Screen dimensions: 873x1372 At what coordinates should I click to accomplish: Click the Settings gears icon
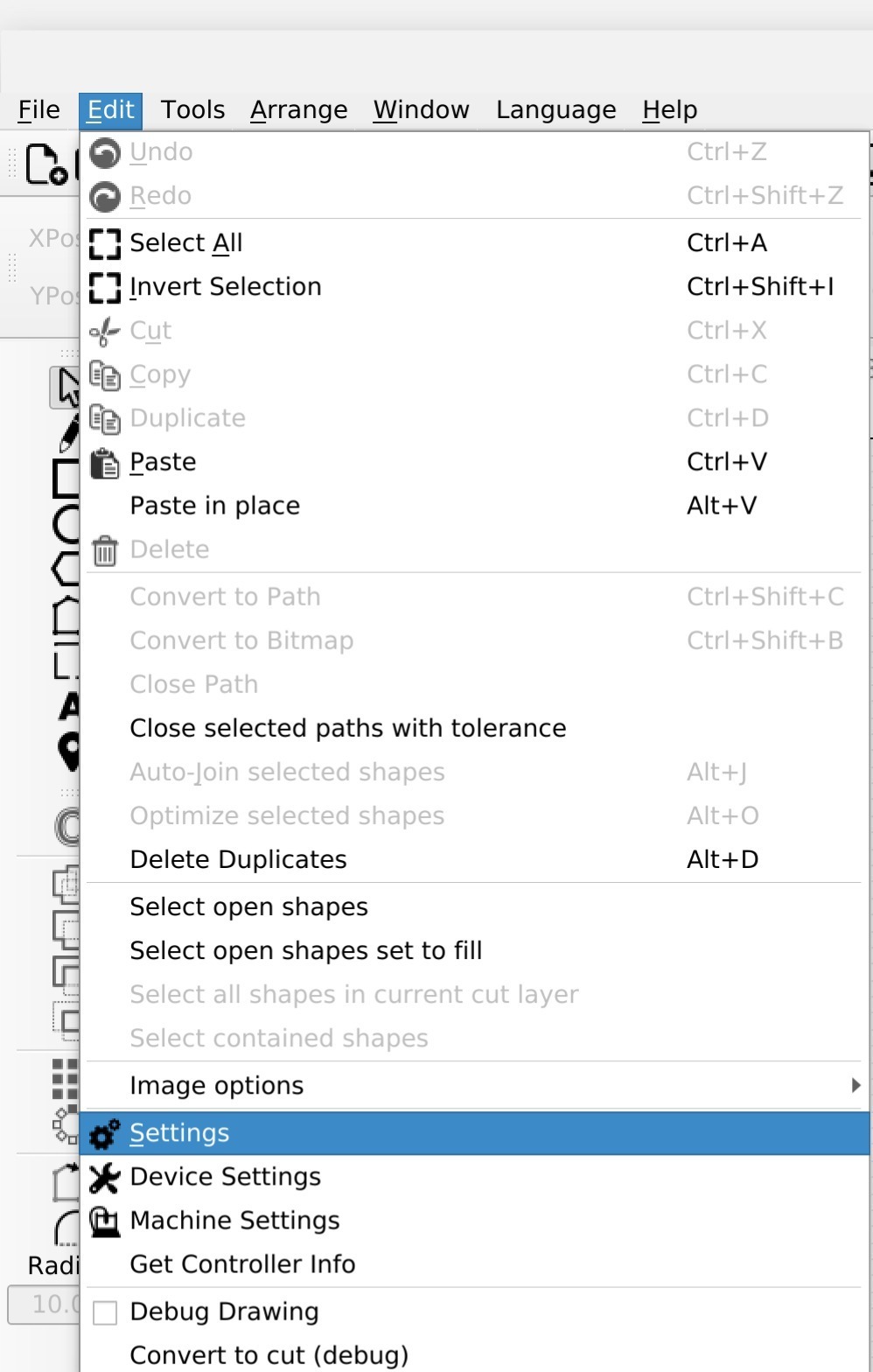coord(105,1133)
